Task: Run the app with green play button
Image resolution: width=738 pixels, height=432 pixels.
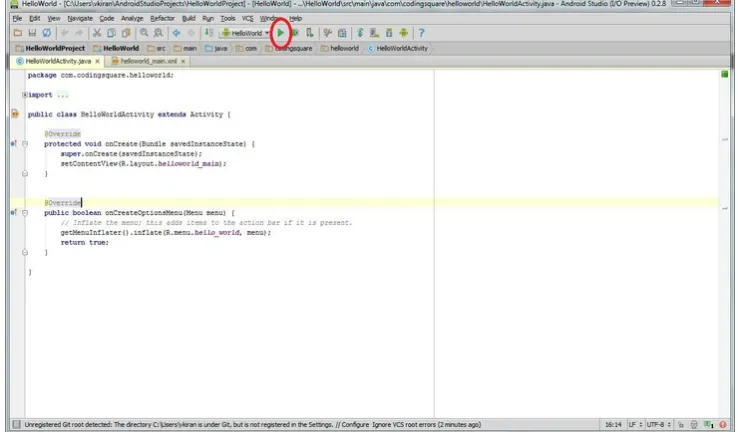Action: pos(281,33)
